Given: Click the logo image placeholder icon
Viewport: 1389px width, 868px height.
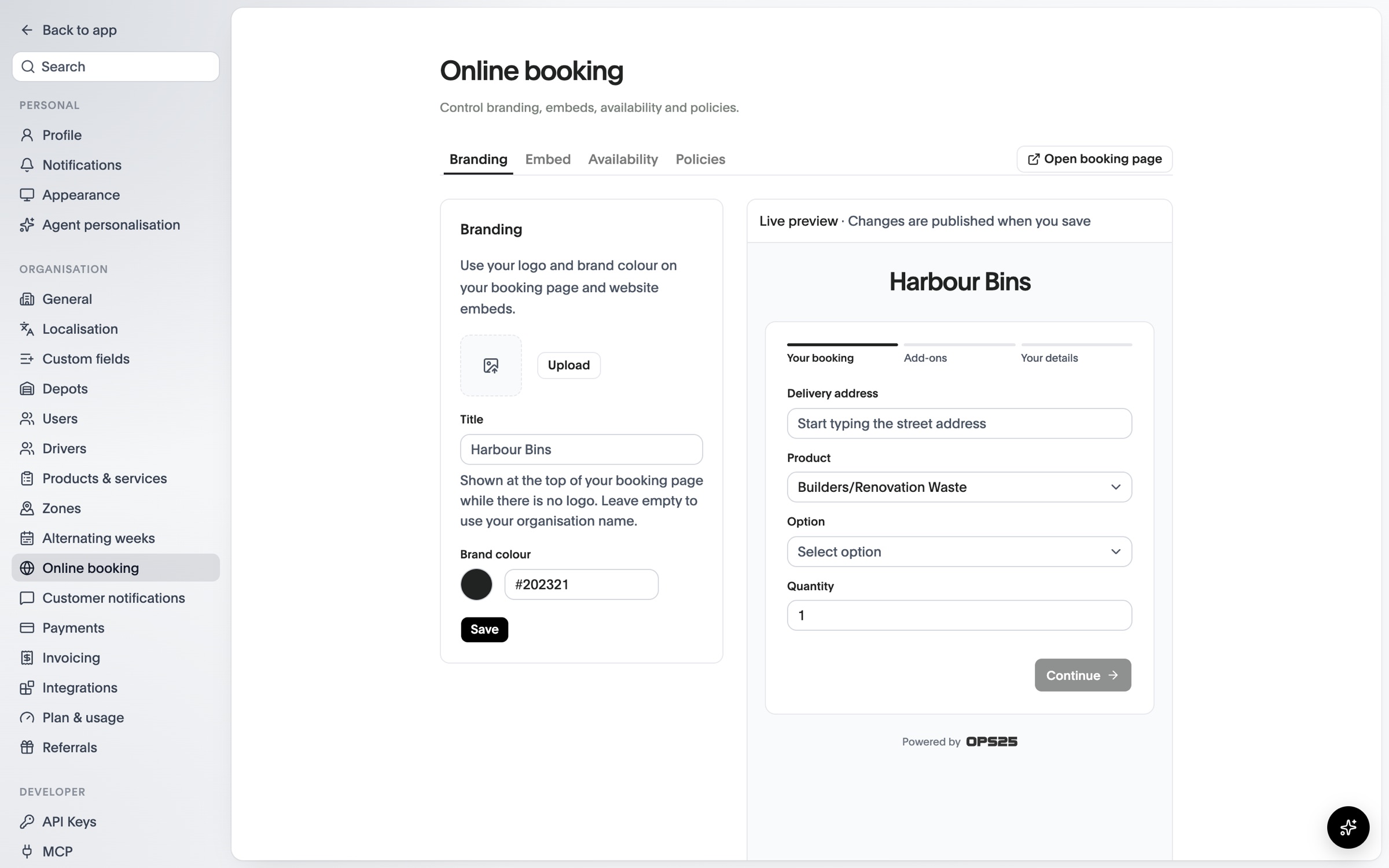Looking at the screenshot, I should (x=491, y=366).
